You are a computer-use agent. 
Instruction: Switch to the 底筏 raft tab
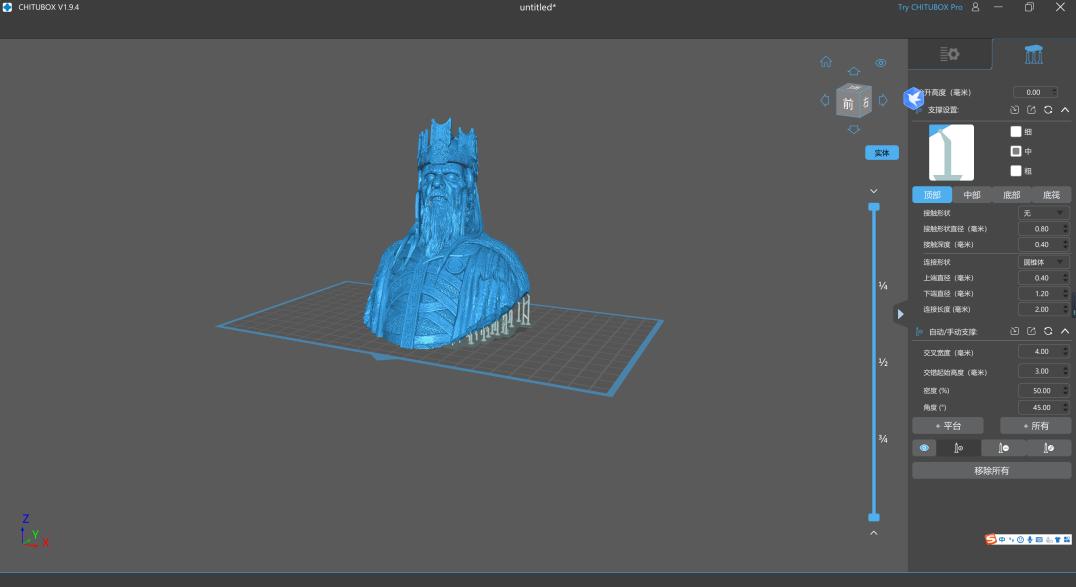point(1051,194)
